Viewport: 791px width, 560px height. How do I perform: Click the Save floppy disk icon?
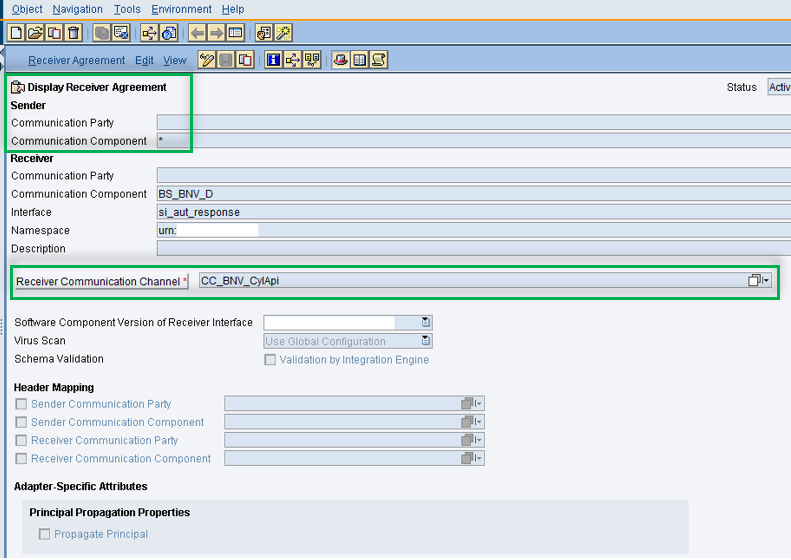(x=226, y=60)
